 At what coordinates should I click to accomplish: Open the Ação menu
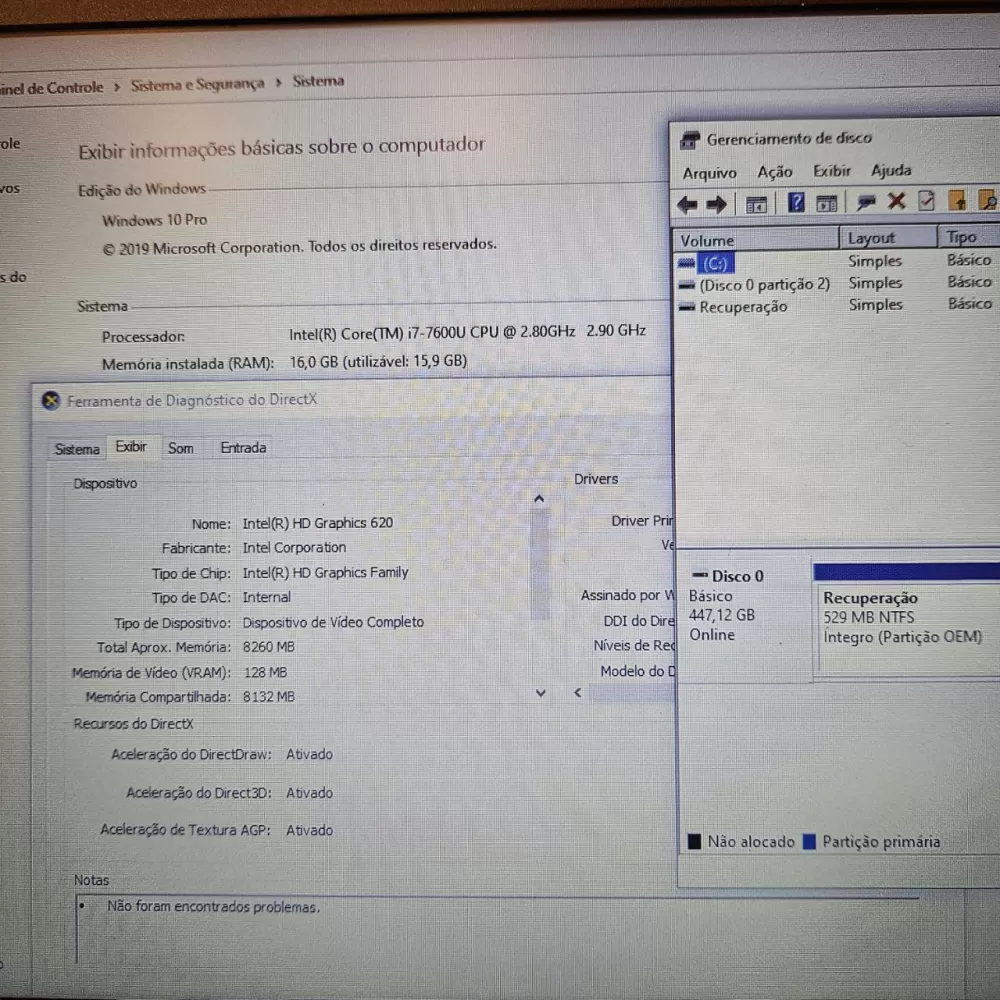pyautogui.click(x=774, y=172)
